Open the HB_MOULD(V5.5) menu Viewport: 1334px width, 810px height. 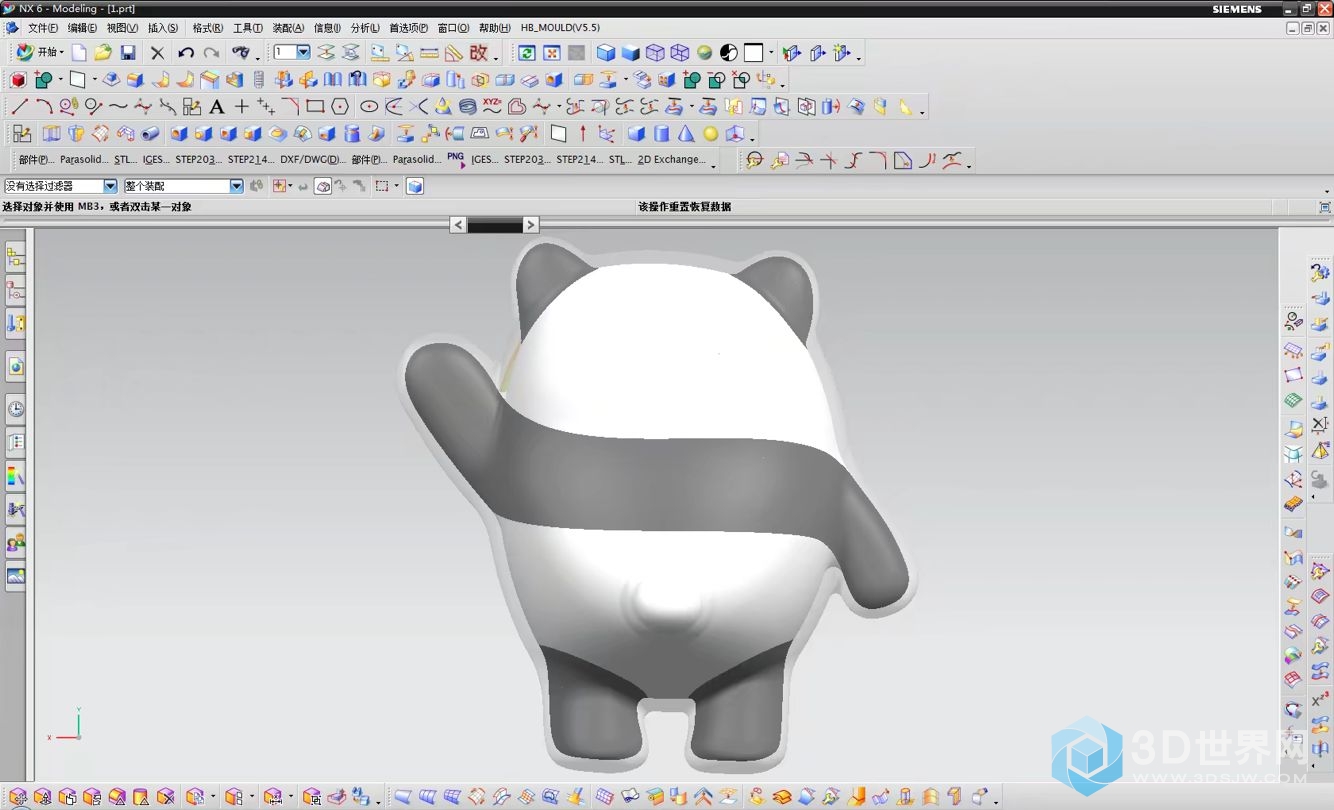tap(560, 28)
